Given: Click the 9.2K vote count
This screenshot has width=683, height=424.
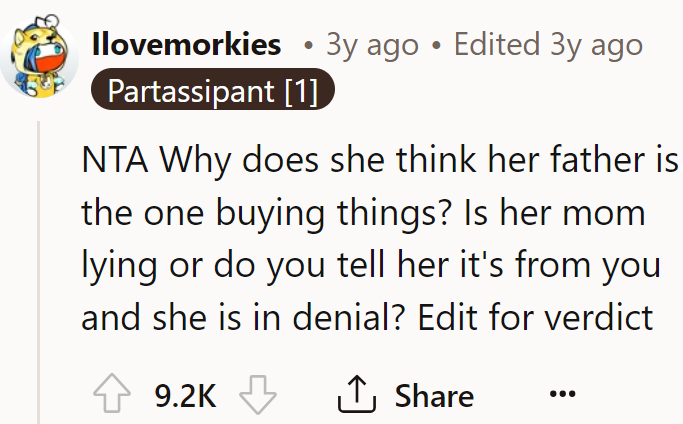Looking at the screenshot, I should [x=185, y=396].
